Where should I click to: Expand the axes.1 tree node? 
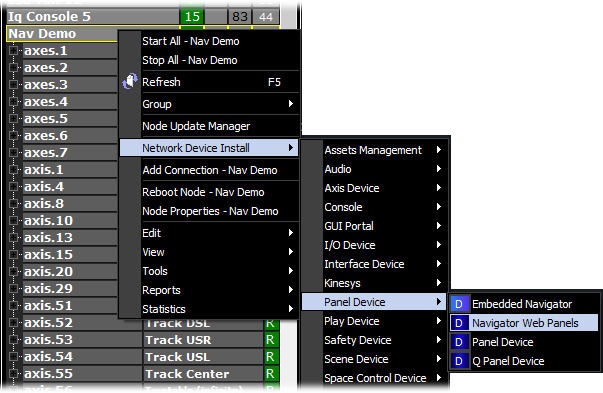(13, 50)
